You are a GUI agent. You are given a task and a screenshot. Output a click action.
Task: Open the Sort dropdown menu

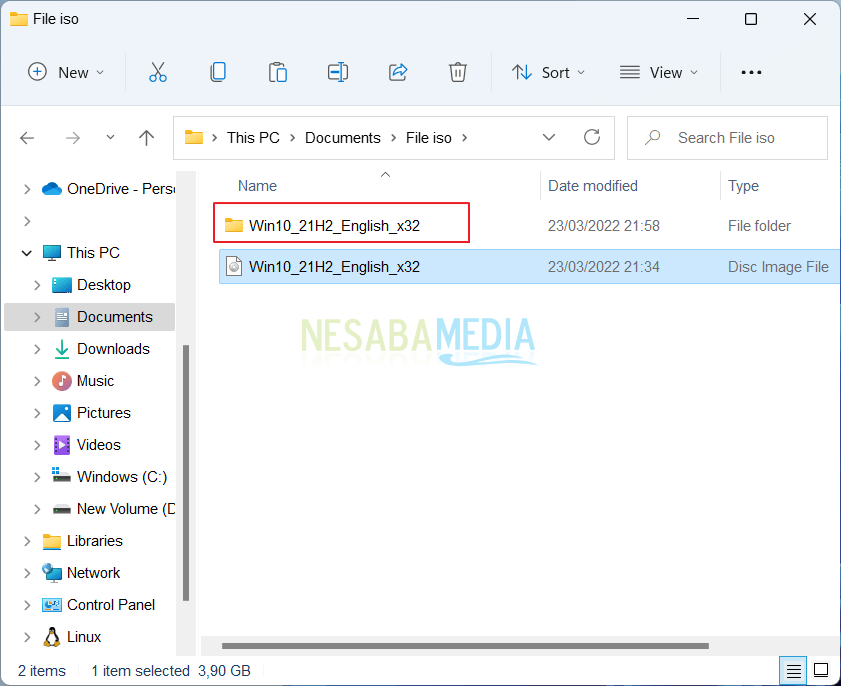pyautogui.click(x=548, y=72)
